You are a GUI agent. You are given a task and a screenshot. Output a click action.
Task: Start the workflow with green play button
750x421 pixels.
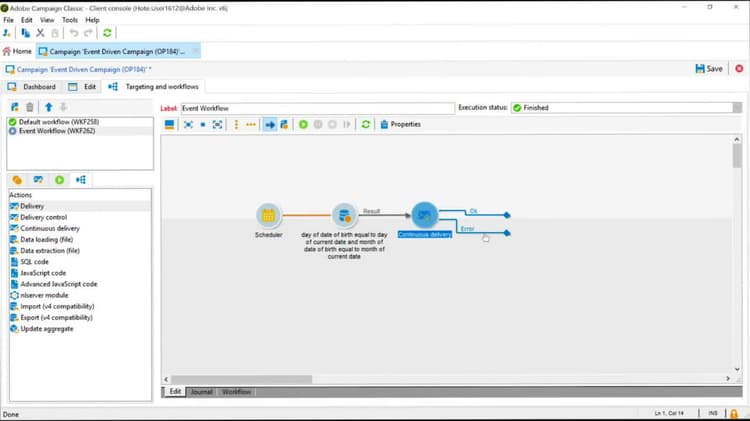[303, 124]
